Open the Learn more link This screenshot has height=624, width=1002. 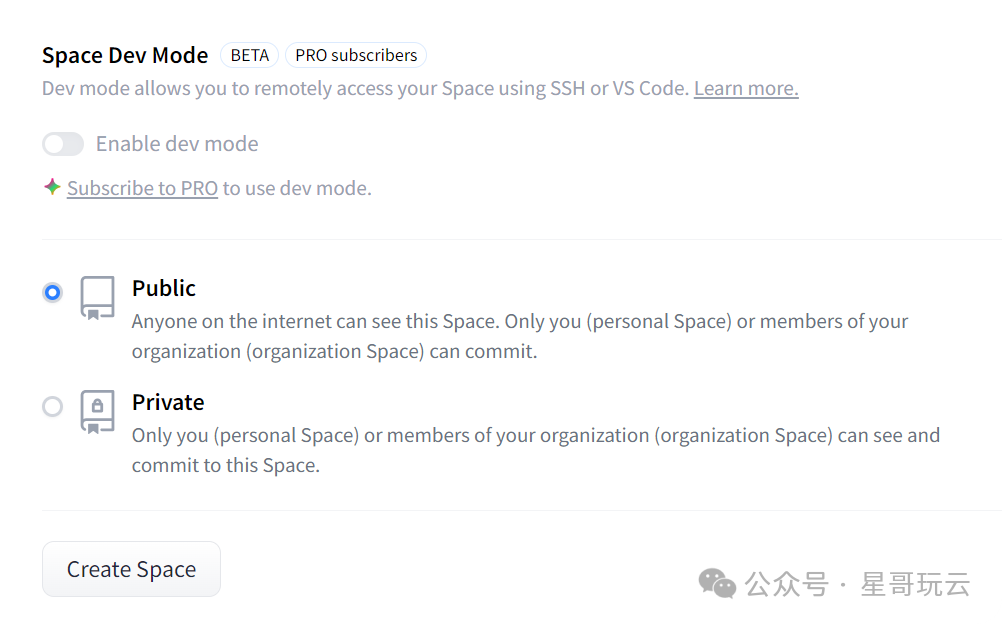(x=746, y=88)
